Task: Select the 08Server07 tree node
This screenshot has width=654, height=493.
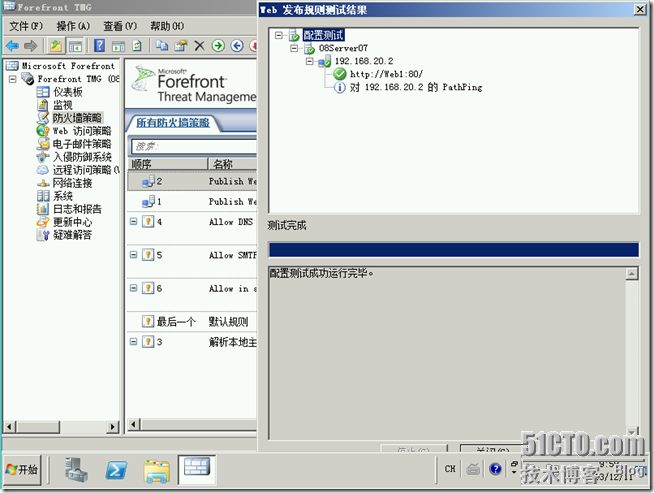Action: coord(343,48)
